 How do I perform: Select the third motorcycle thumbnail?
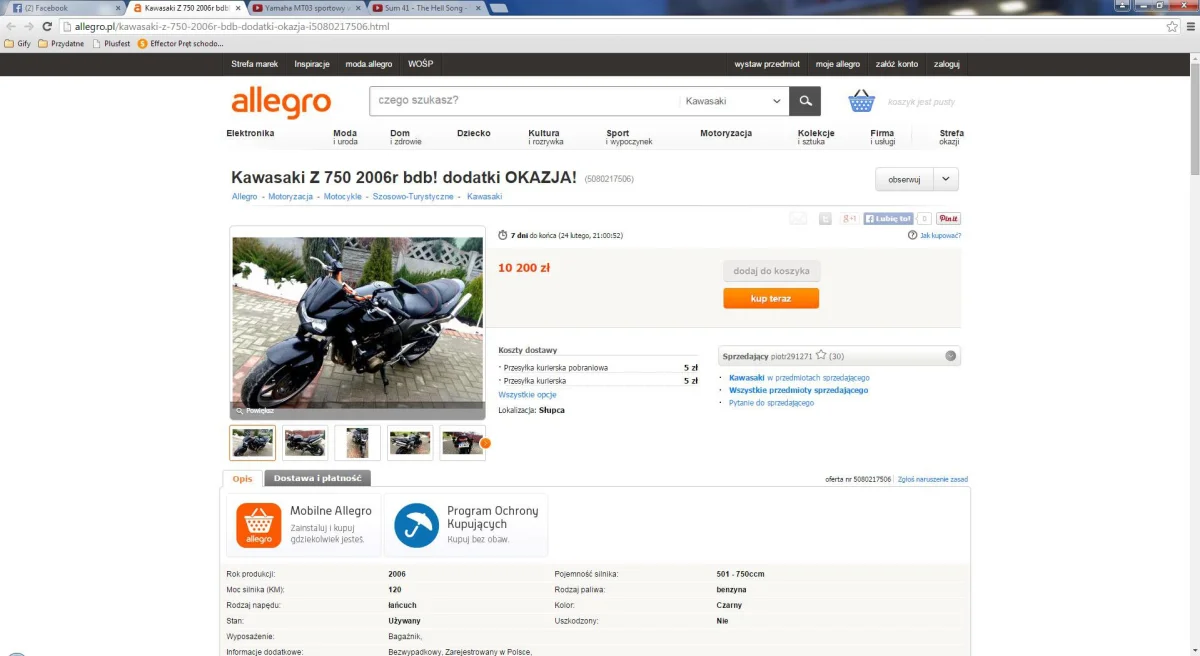tap(358, 442)
